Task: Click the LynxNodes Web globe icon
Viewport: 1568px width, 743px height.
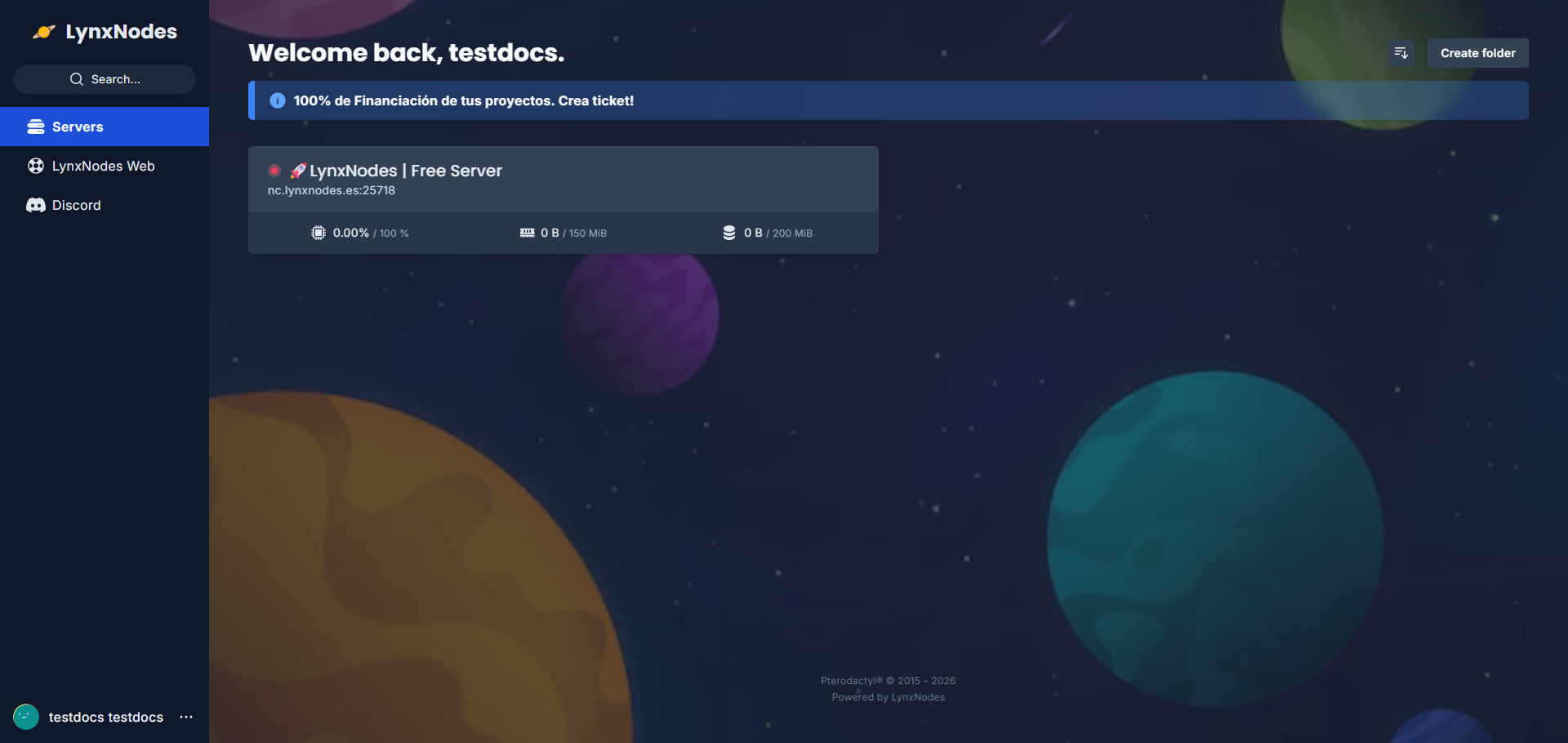Action: 36,166
